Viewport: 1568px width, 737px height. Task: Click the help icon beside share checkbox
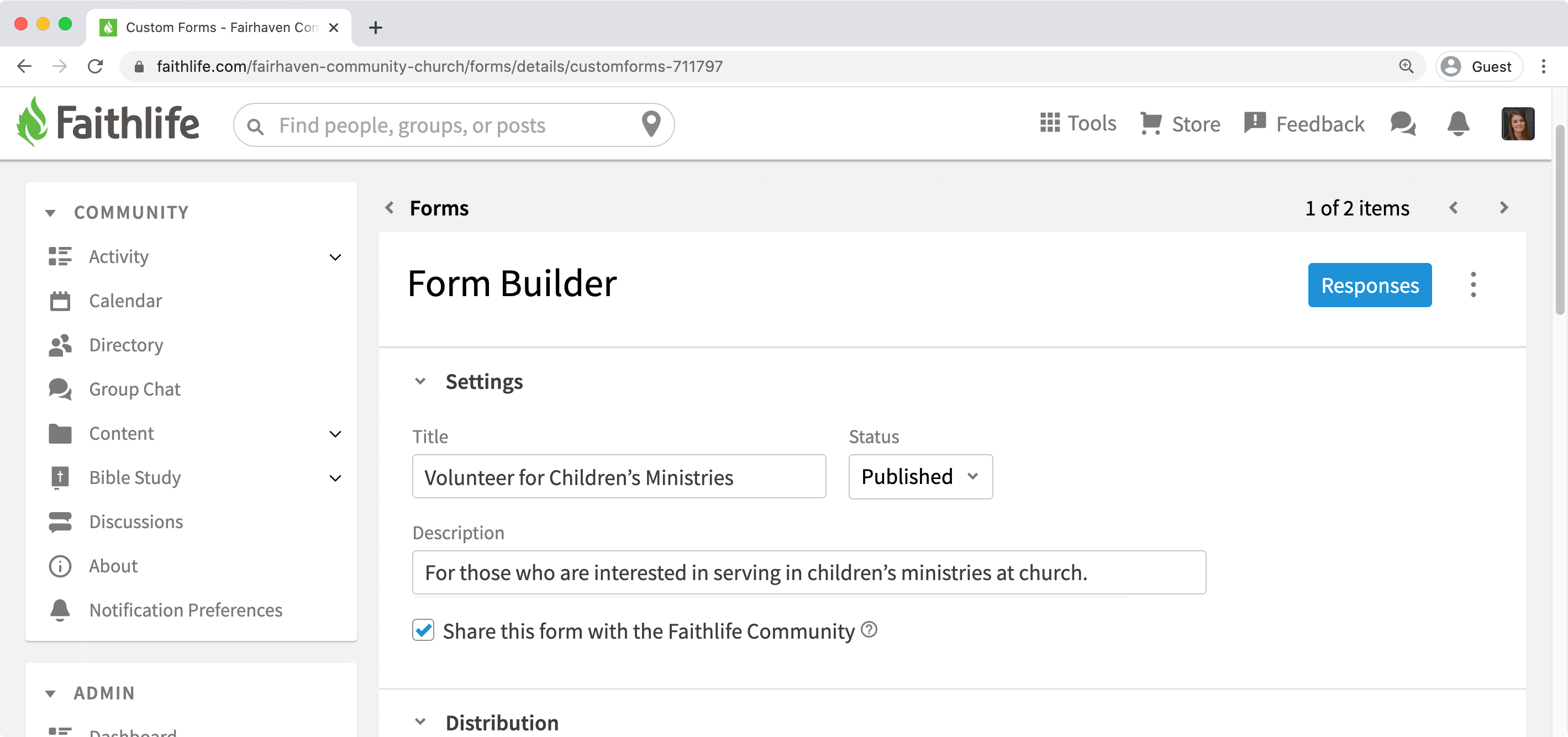click(x=869, y=629)
